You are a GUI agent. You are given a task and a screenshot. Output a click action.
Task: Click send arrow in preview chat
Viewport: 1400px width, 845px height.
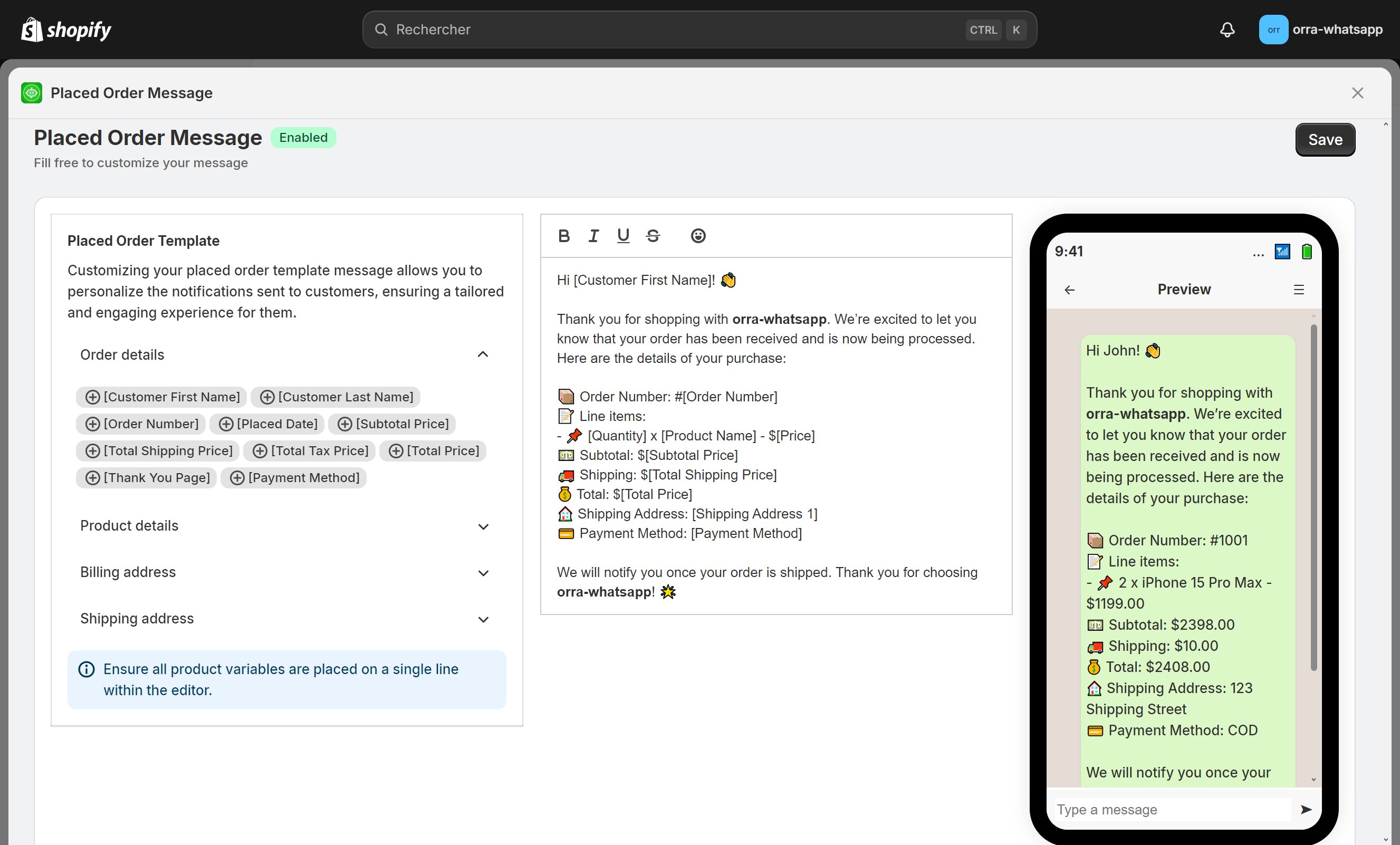pyautogui.click(x=1306, y=809)
